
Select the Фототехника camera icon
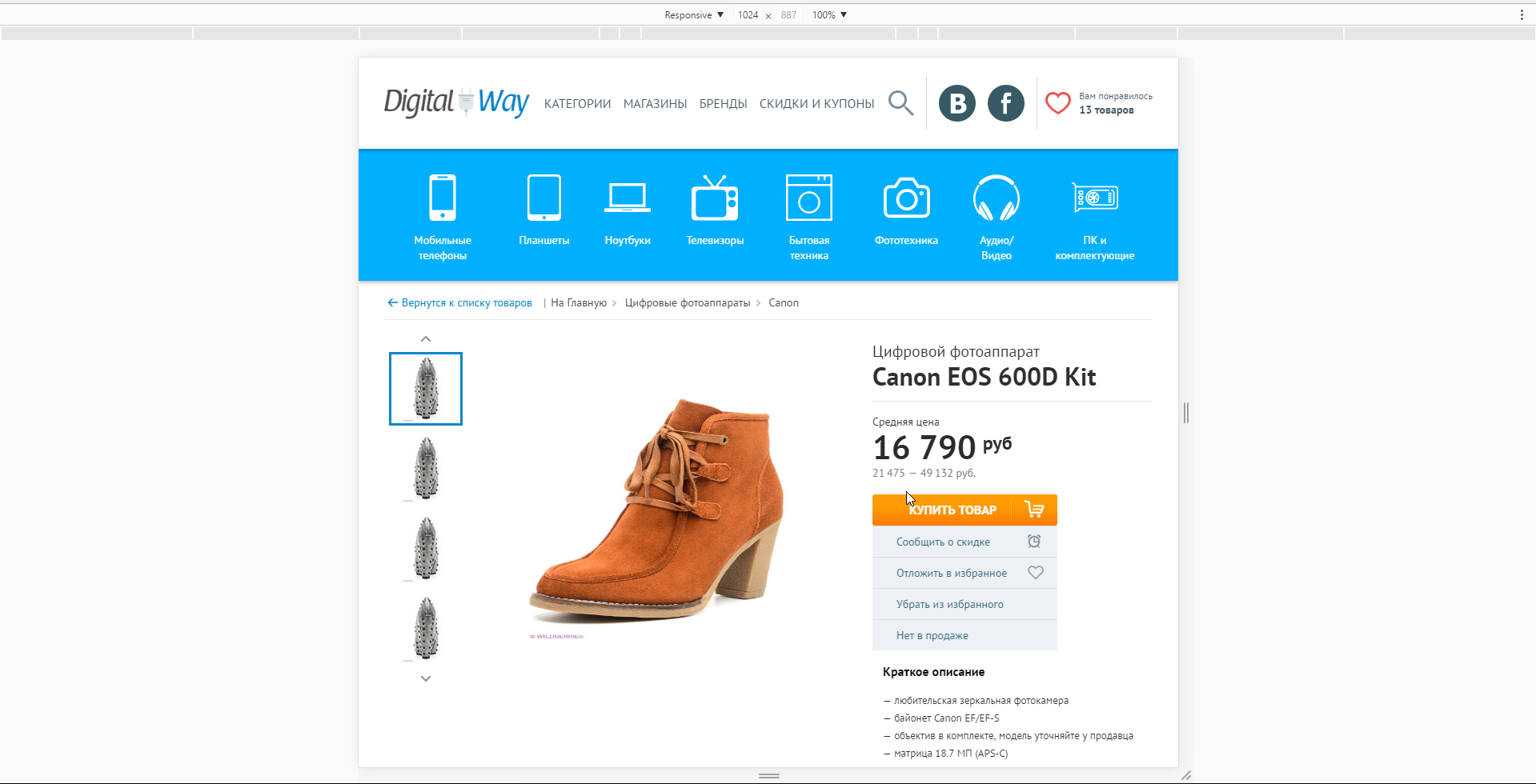(x=906, y=198)
